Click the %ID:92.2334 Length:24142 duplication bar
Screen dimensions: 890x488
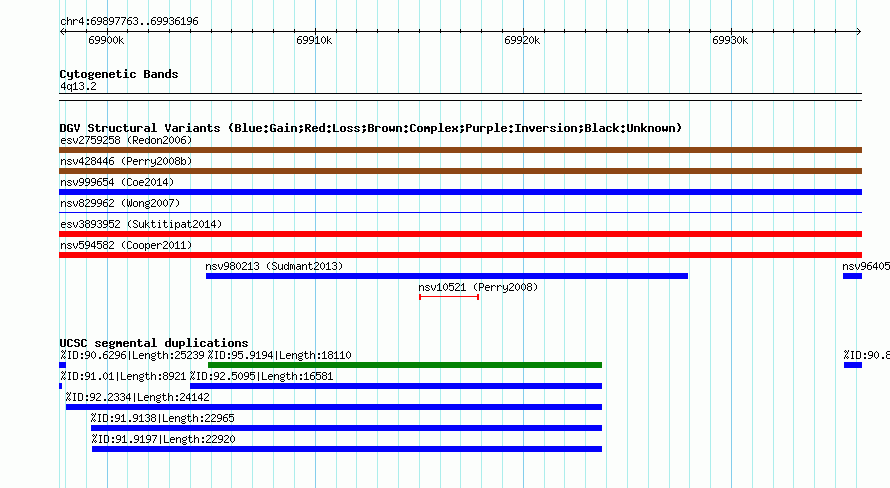334,407
